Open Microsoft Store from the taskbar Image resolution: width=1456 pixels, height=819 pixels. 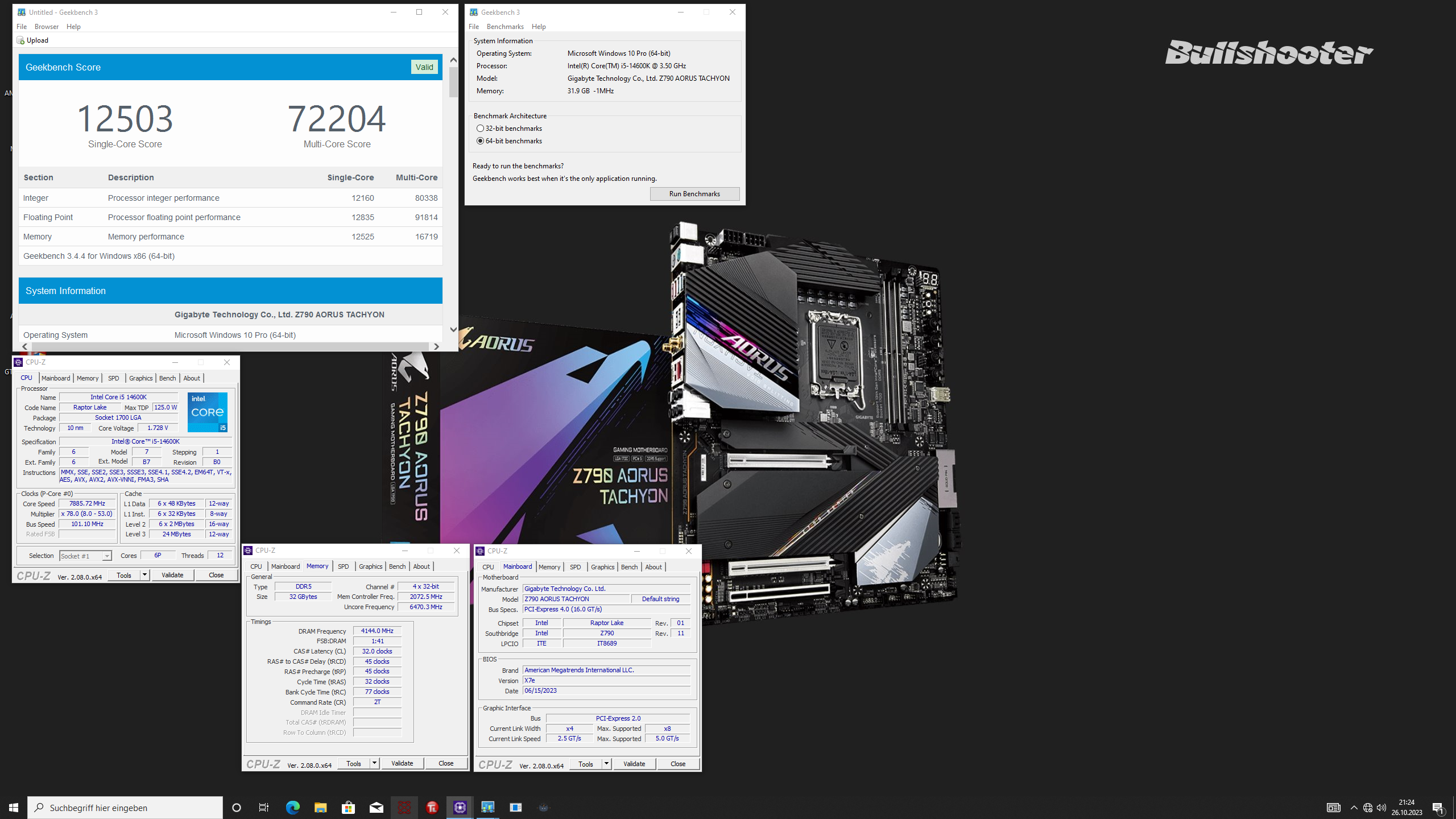click(348, 808)
